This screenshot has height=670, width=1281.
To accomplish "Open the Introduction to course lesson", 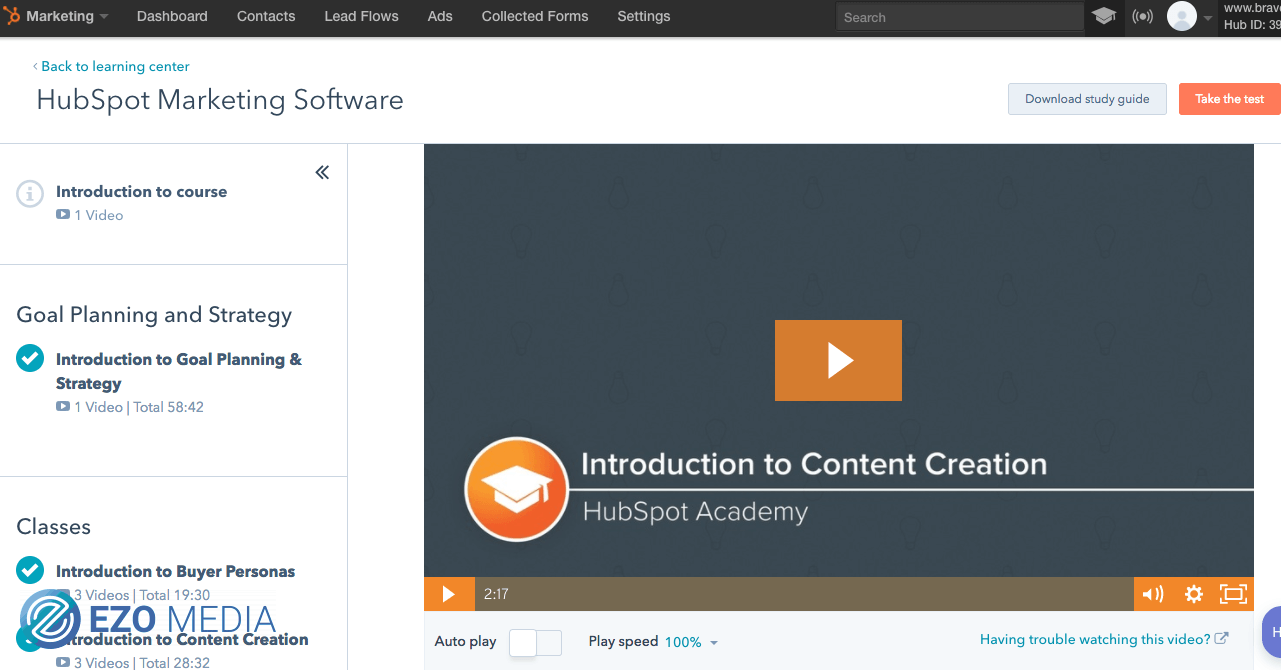I will pos(141,191).
